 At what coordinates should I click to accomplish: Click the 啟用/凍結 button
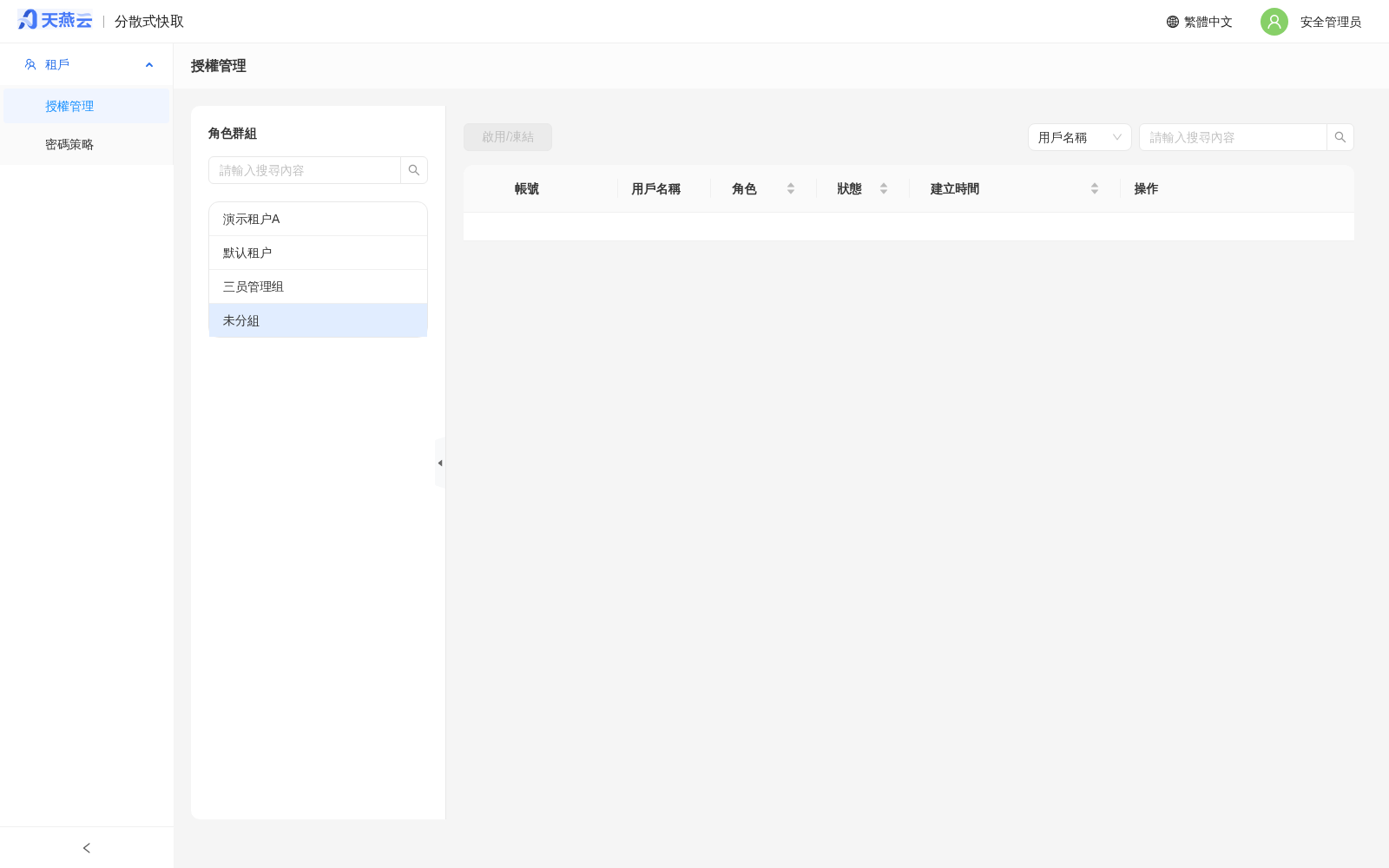(508, 137)
